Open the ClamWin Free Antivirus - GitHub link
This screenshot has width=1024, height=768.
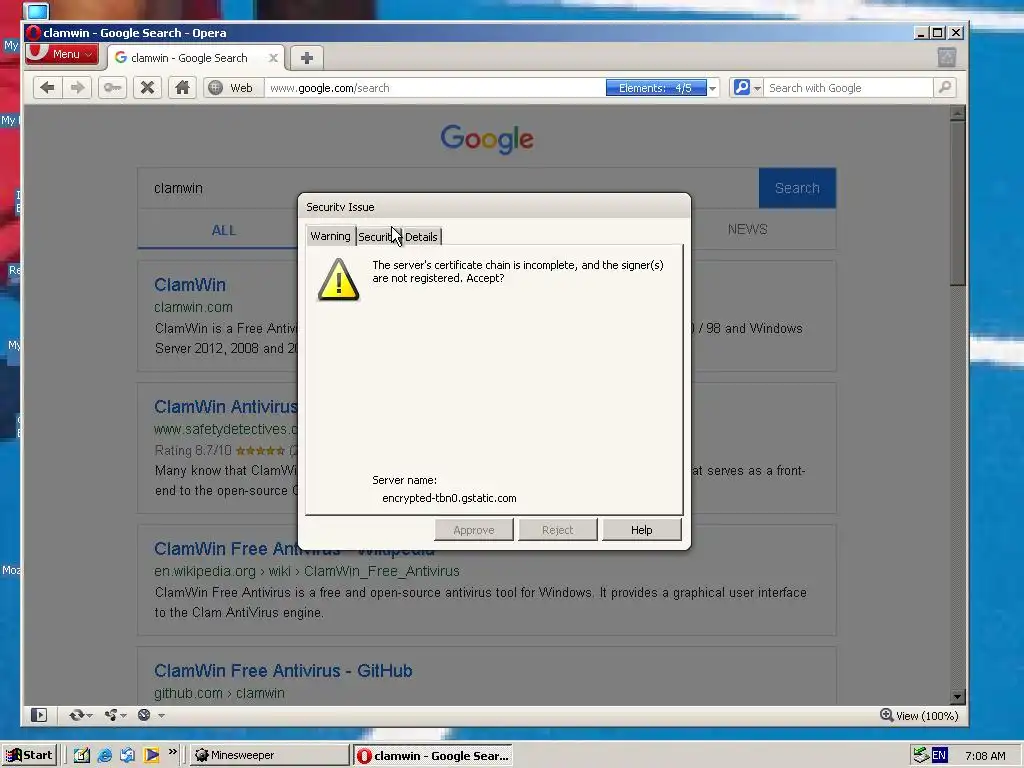(283, 671)
